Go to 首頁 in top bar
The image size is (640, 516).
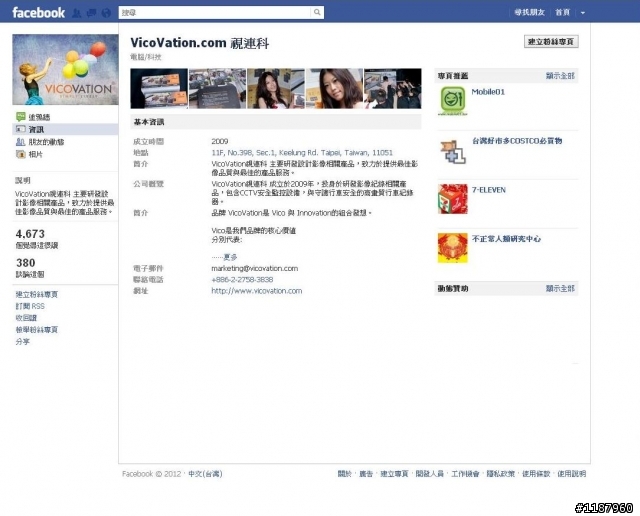click(562, 13)
